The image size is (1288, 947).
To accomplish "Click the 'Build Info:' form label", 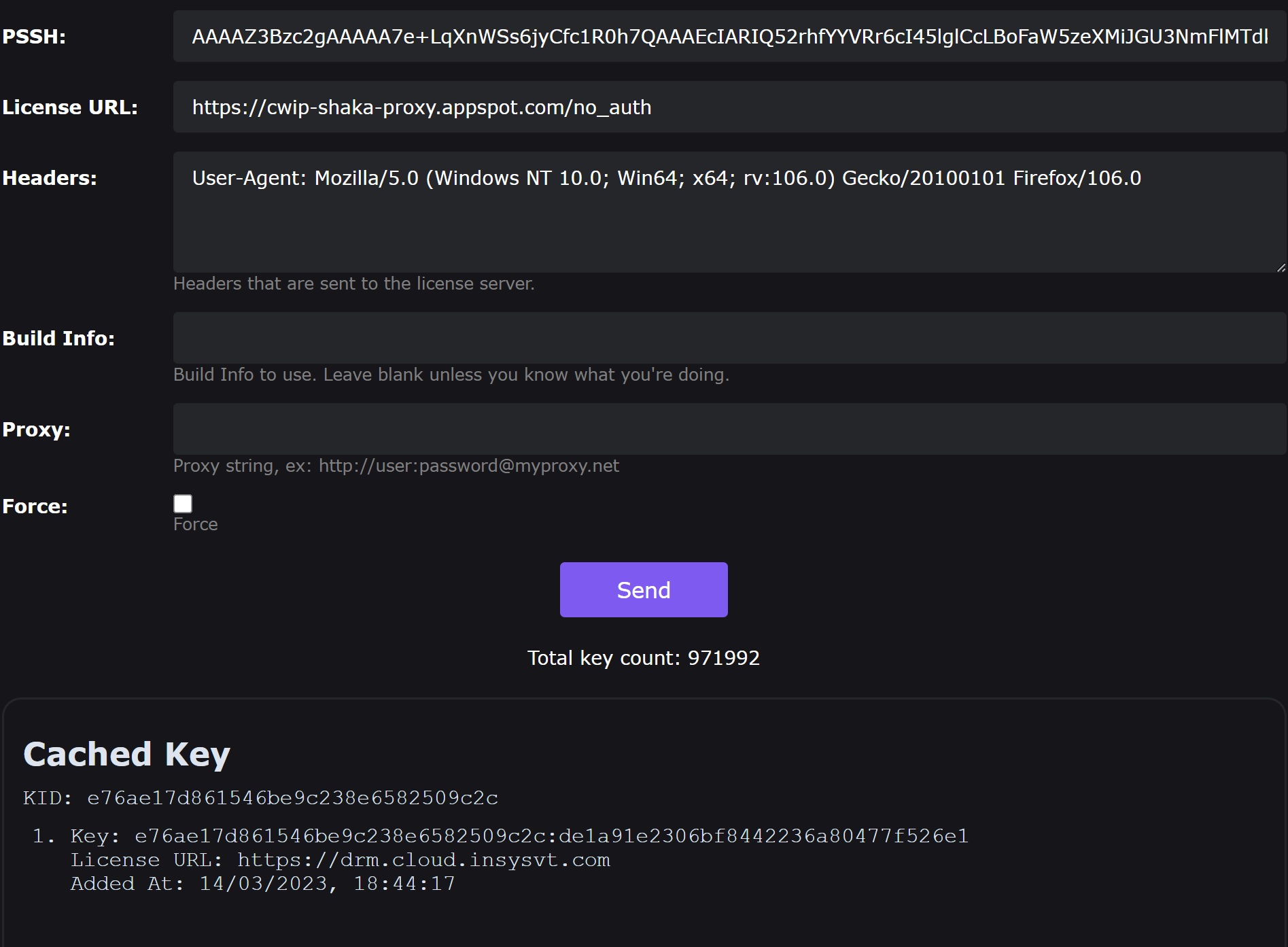I will (58, 339).
